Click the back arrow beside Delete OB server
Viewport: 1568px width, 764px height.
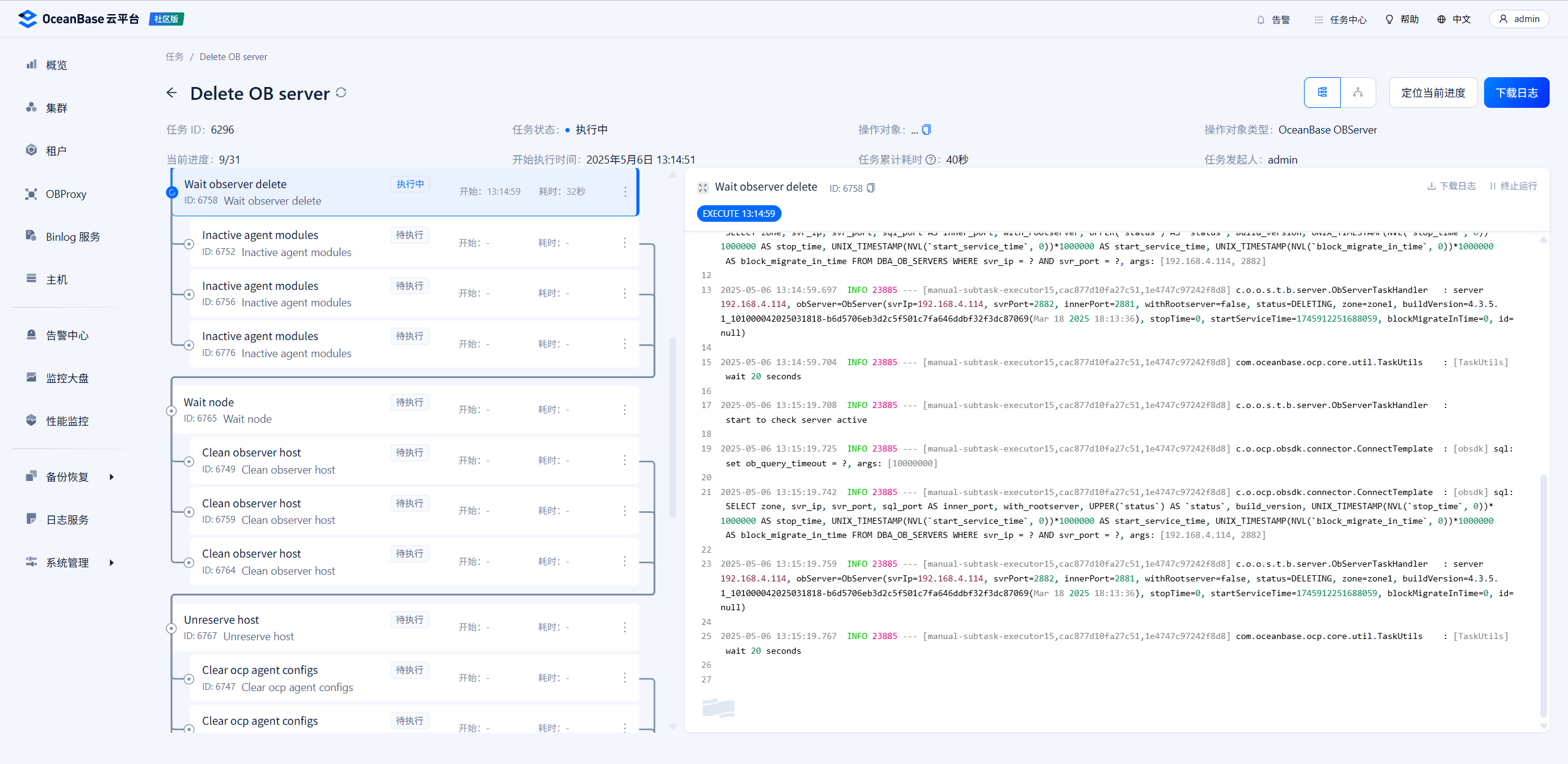[171, 93]
